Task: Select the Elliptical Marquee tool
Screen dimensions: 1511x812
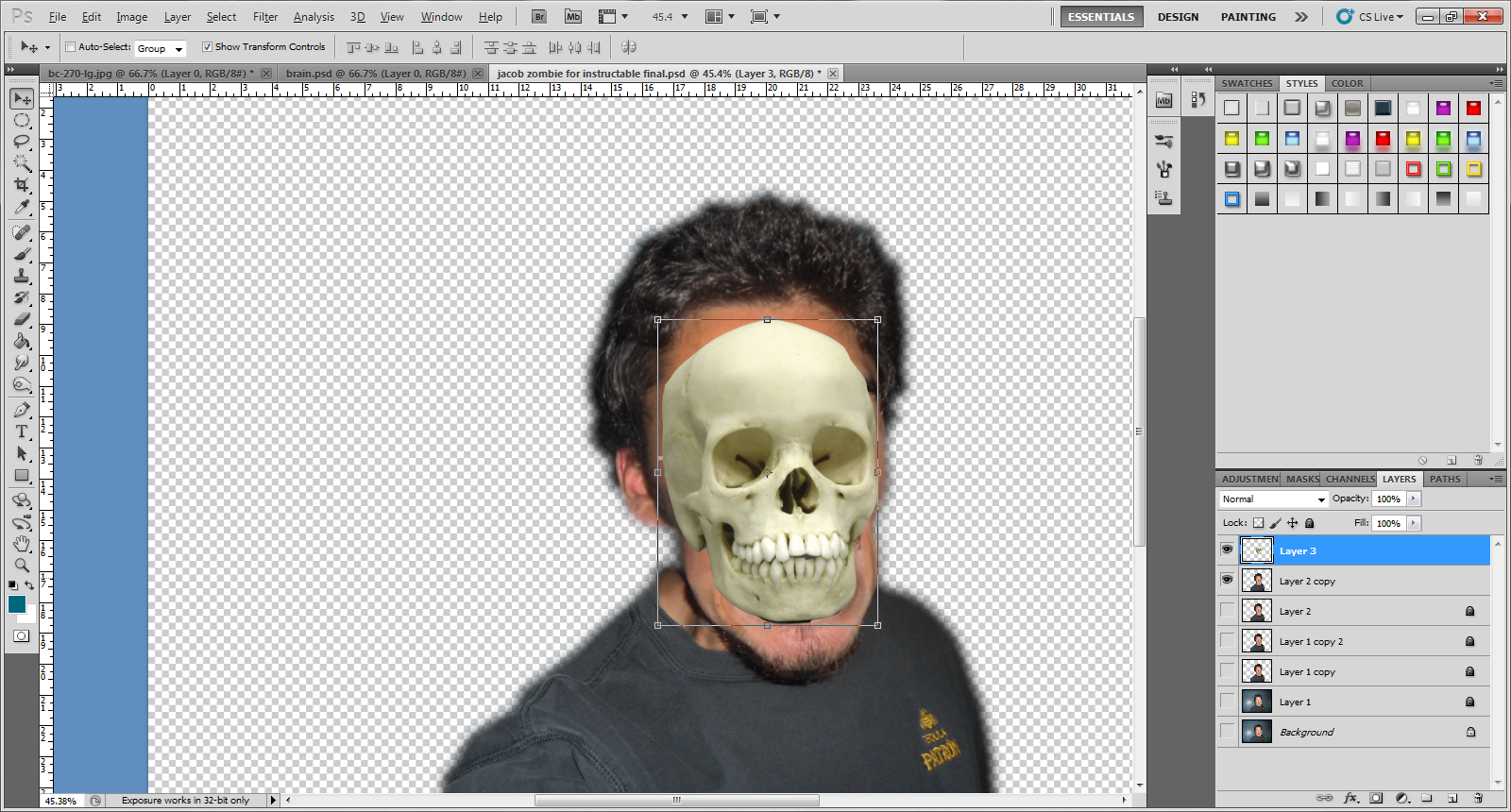Action: (22, 120)
